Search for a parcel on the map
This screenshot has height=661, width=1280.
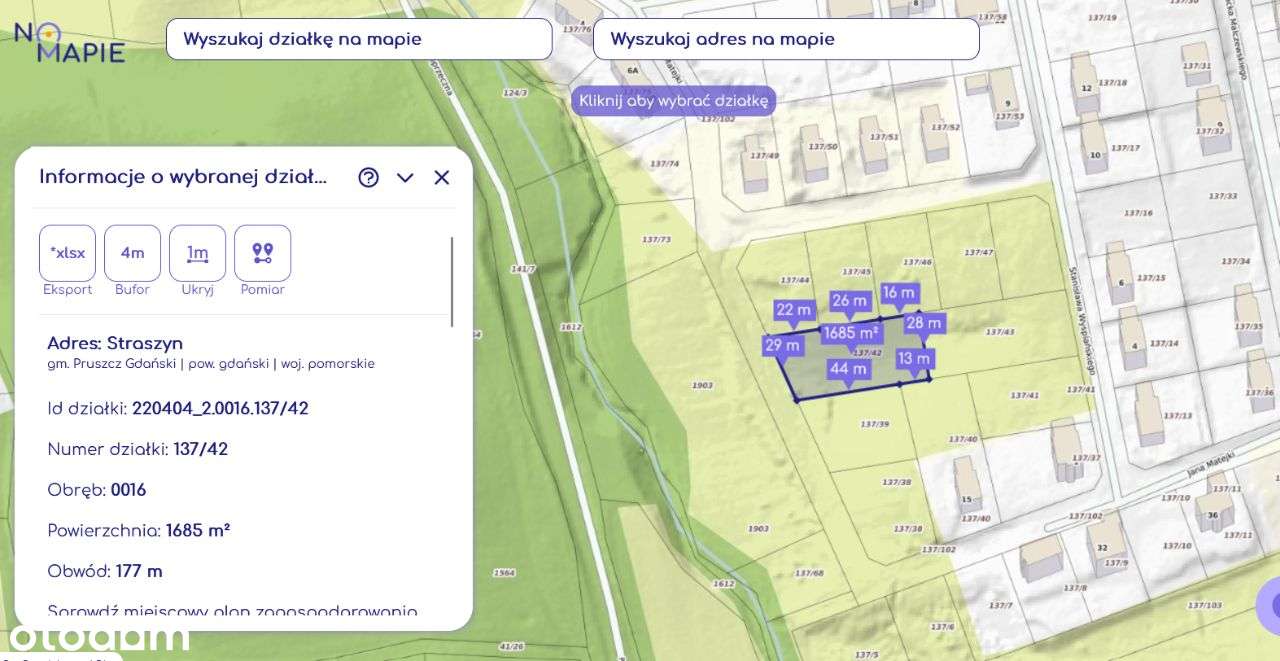click(x=359, y=39)
